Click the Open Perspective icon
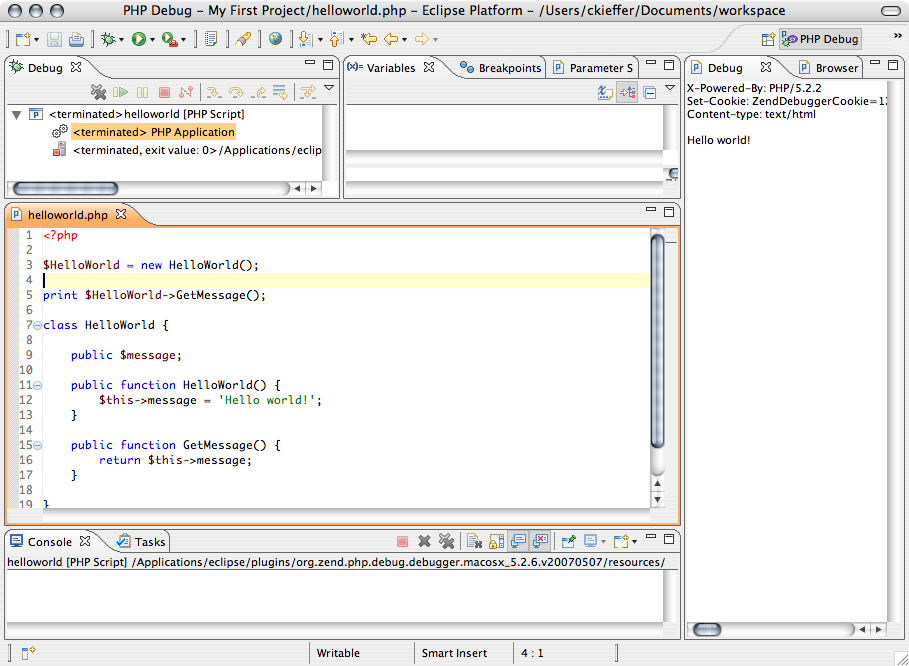The image size is (909, 666). pos(768,39)
